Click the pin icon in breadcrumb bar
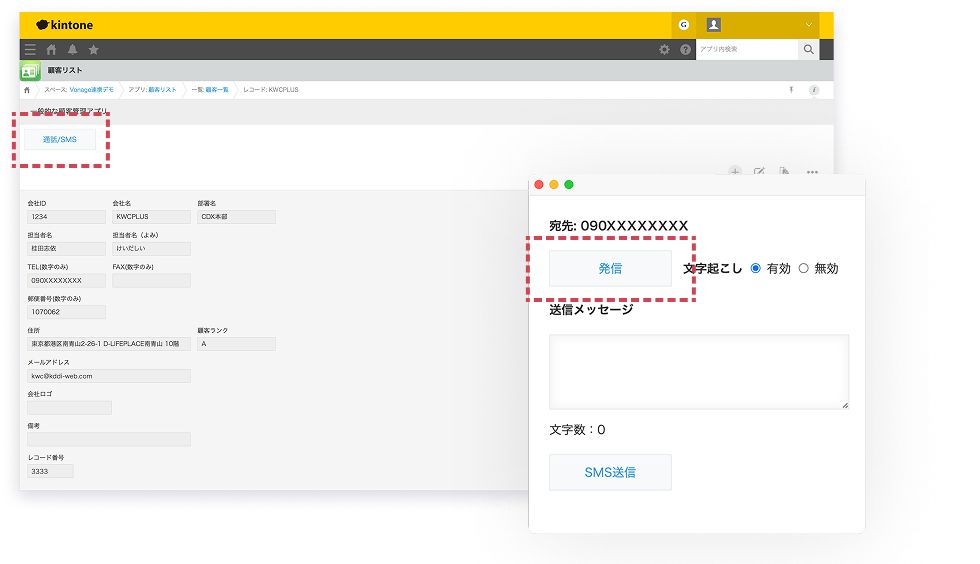980x564 pixels. (791, 90)
